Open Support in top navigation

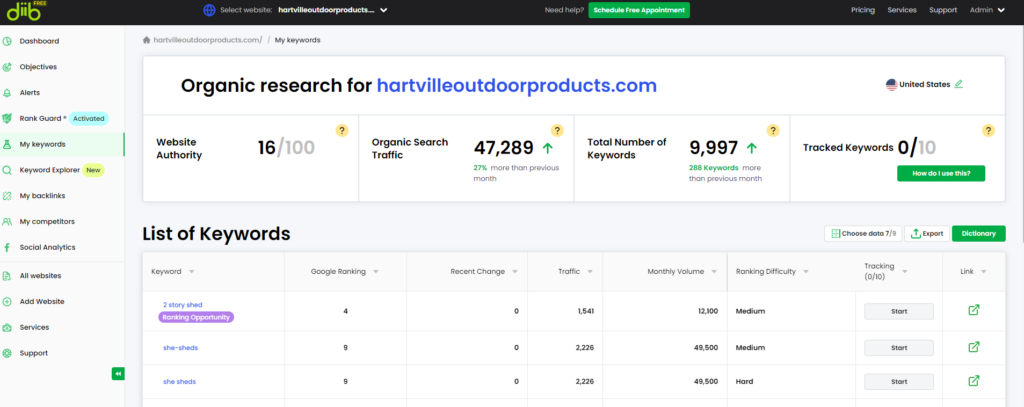pyautogui.click(x=943, y=10)
